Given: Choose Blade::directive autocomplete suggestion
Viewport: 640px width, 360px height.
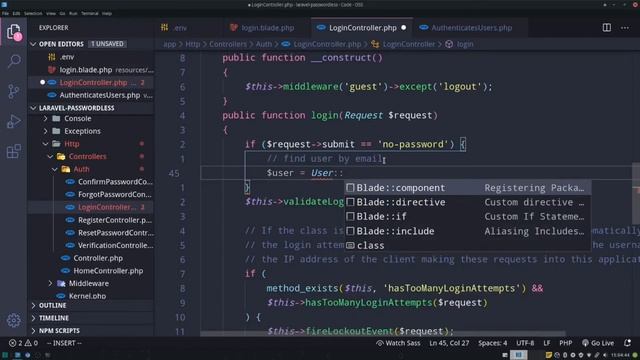Looking at the screenshot, I should tap(467, 202).
